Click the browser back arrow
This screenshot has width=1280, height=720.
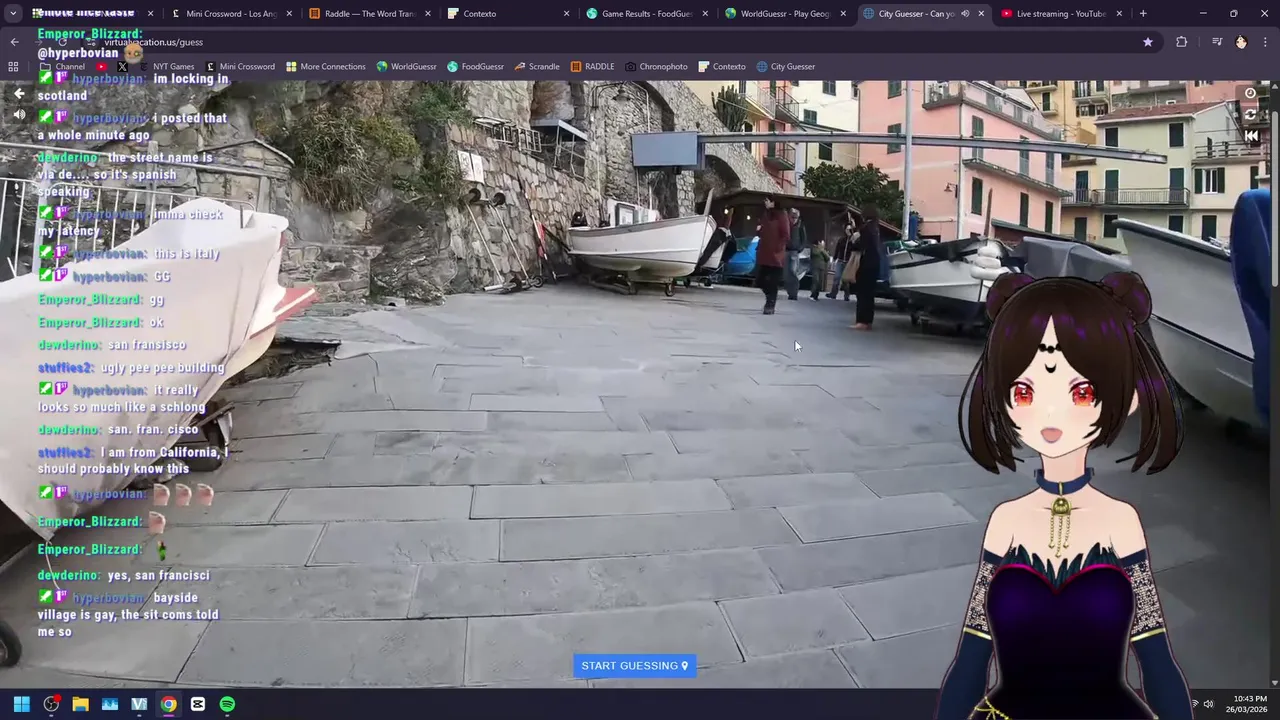[x=15, y=42]
